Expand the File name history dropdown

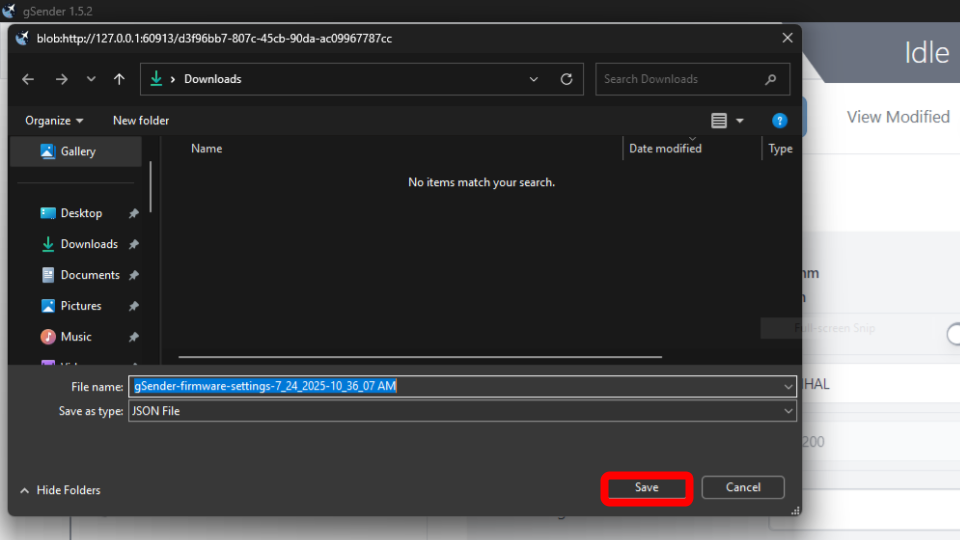pos(789,386)
